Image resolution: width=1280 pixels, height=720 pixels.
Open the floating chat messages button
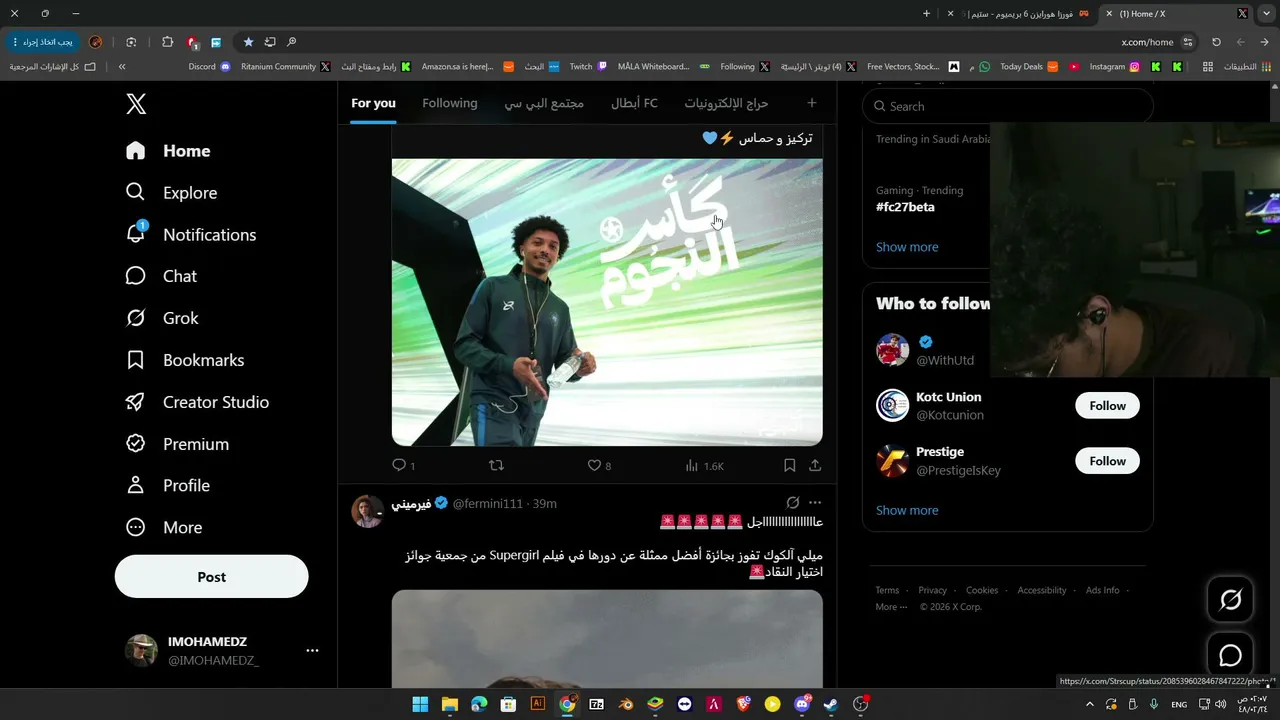tap(1230, 655)
